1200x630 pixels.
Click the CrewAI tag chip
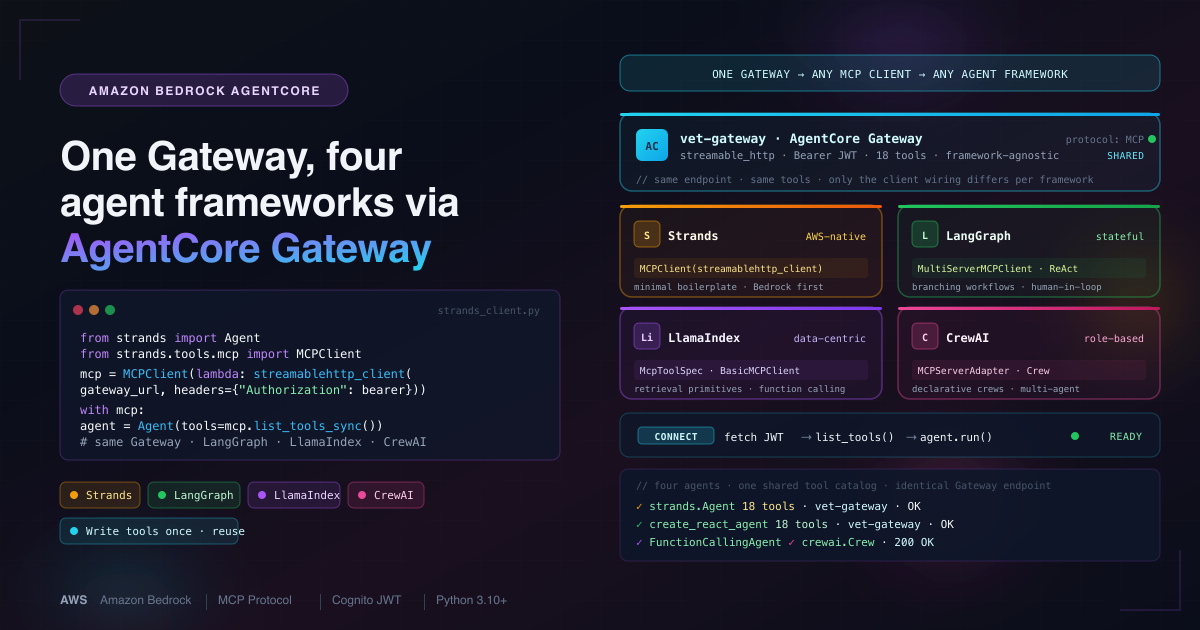(x=387, y=495)
